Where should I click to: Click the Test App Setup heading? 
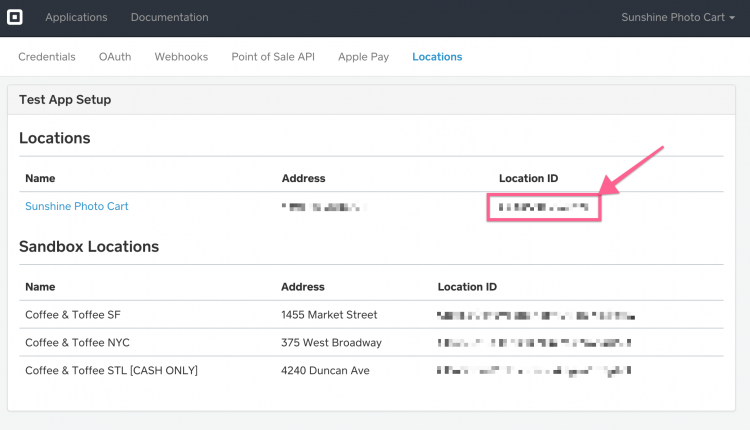(x=65, y=99)
